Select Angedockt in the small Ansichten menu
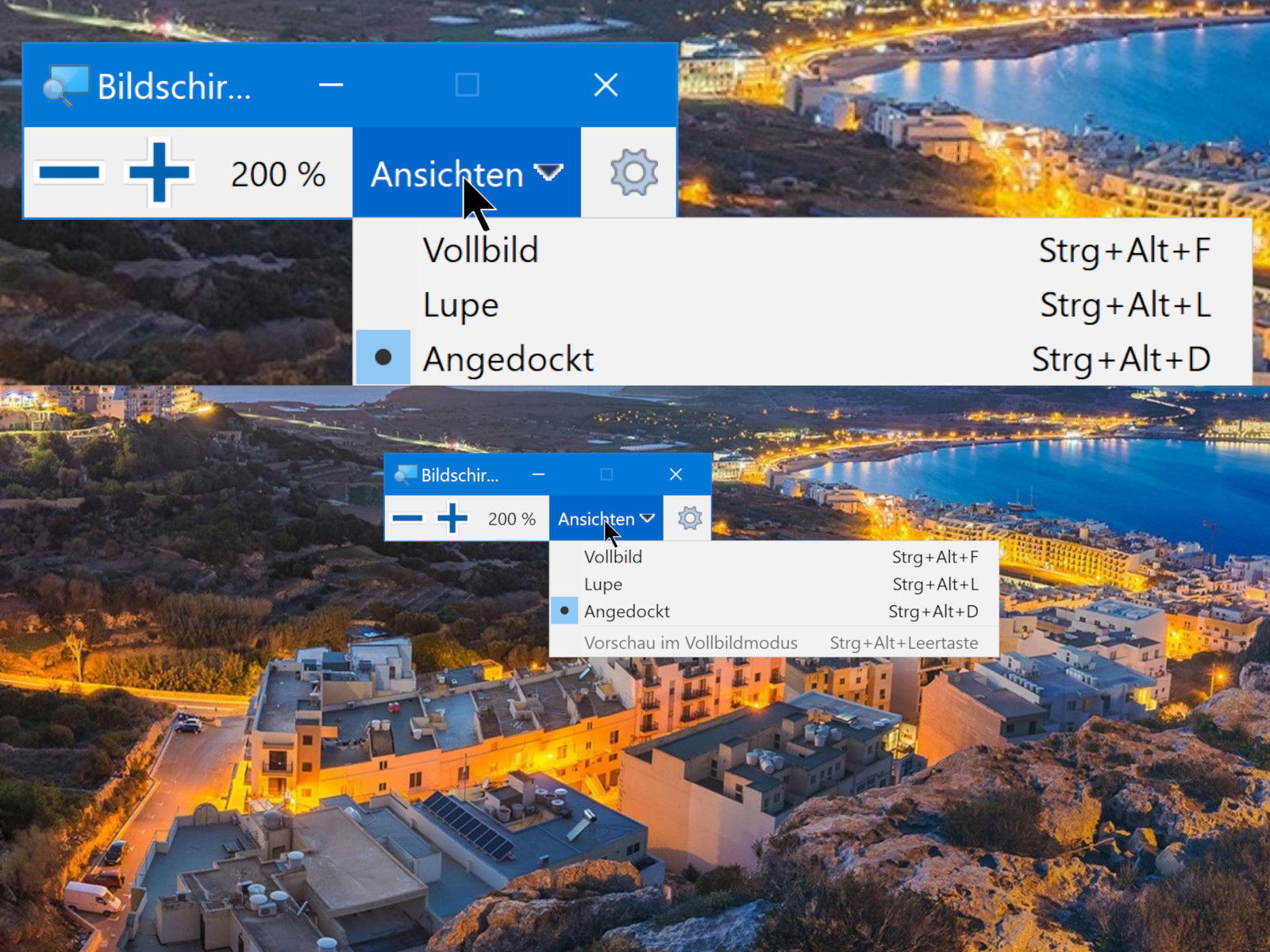This screenshot has height=952, width=1270. (774, 612)
